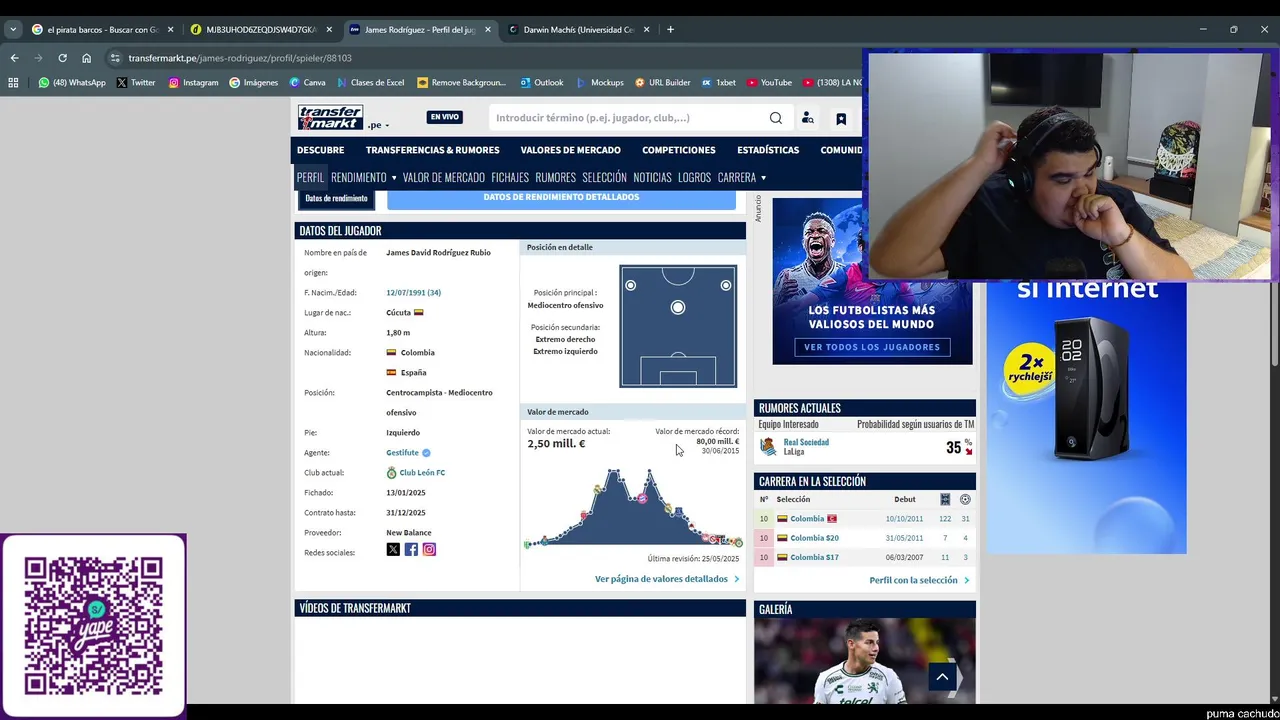Click the search magnifier icon
1280x720 pixels.
coord(775,118)
